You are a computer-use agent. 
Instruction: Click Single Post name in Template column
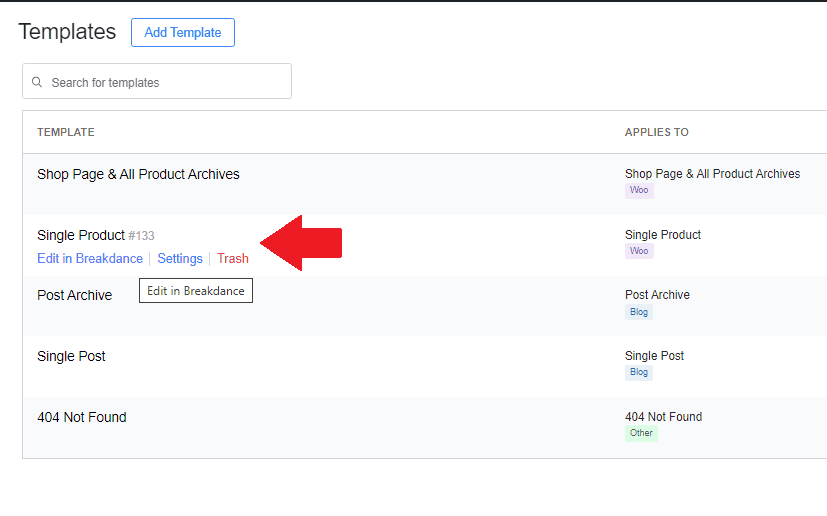71,356
